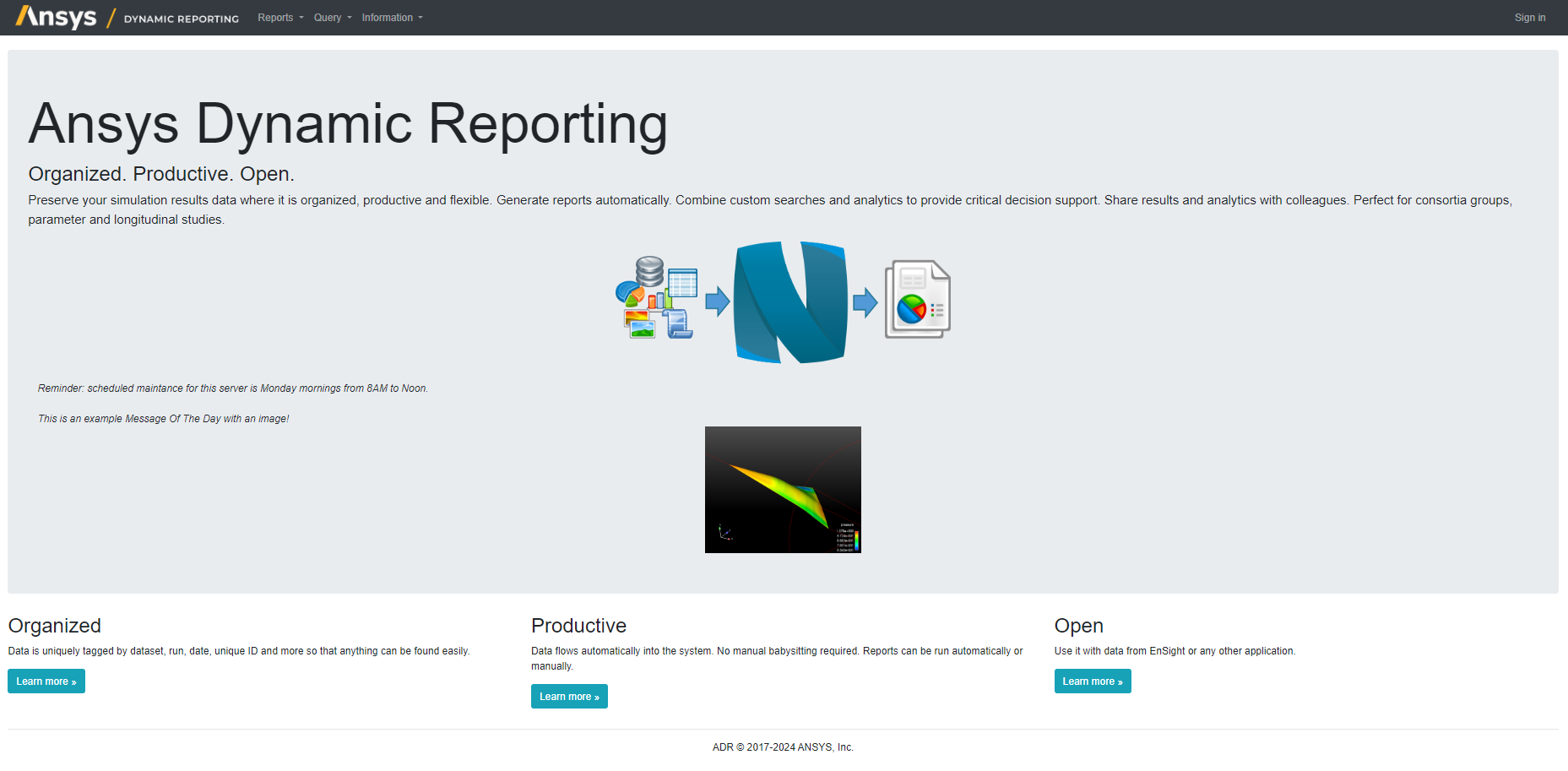Click the 'Preserve your simulation results' paragraph

[x=770, y=209]
